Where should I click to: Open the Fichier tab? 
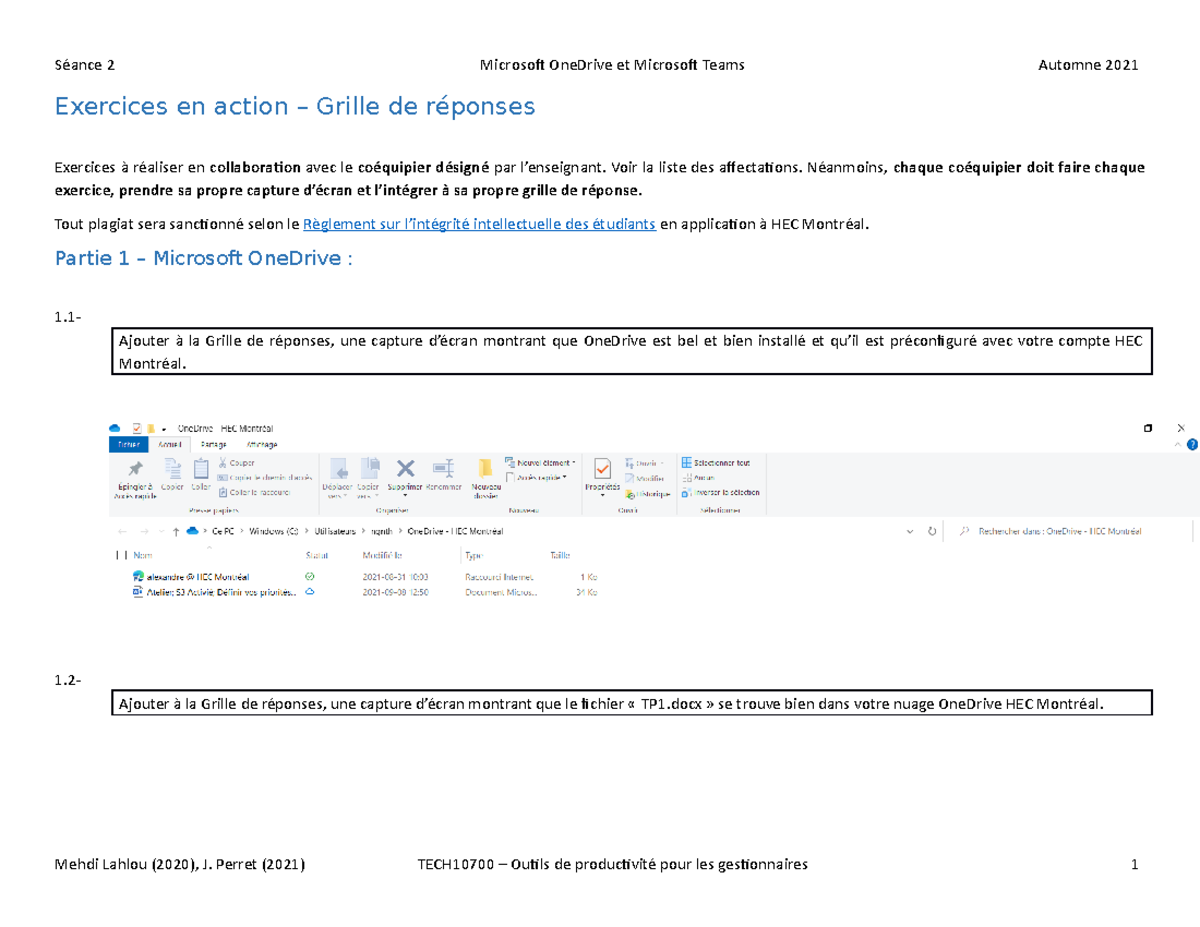(x=128, y=444)
